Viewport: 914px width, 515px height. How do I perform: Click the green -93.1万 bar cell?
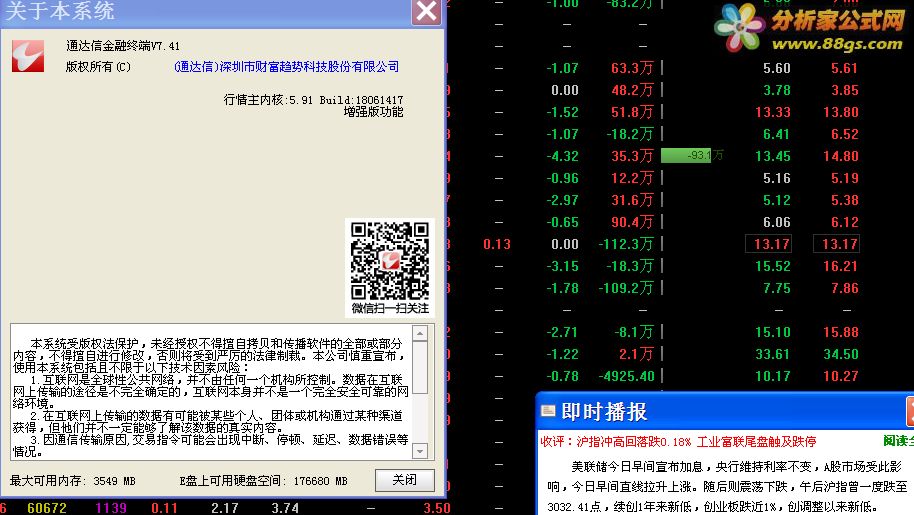pyautogui.click(x=687, y=156)
